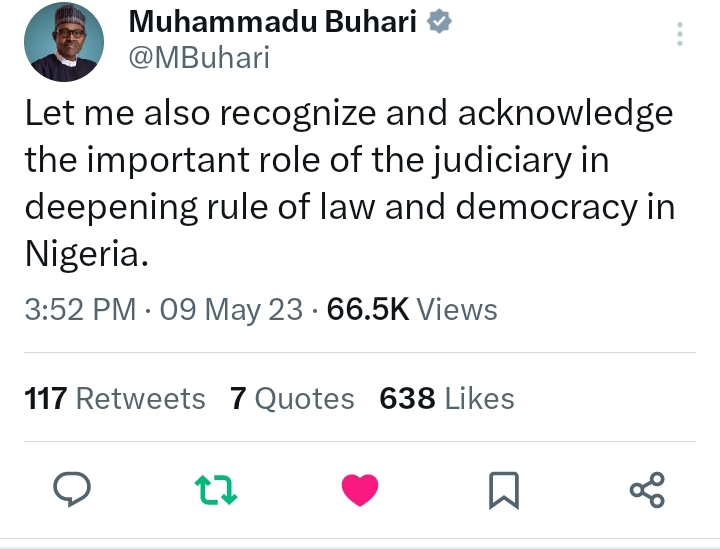720x549 pixels.
Task: Open the share icon options
Action: pos(646,489)
